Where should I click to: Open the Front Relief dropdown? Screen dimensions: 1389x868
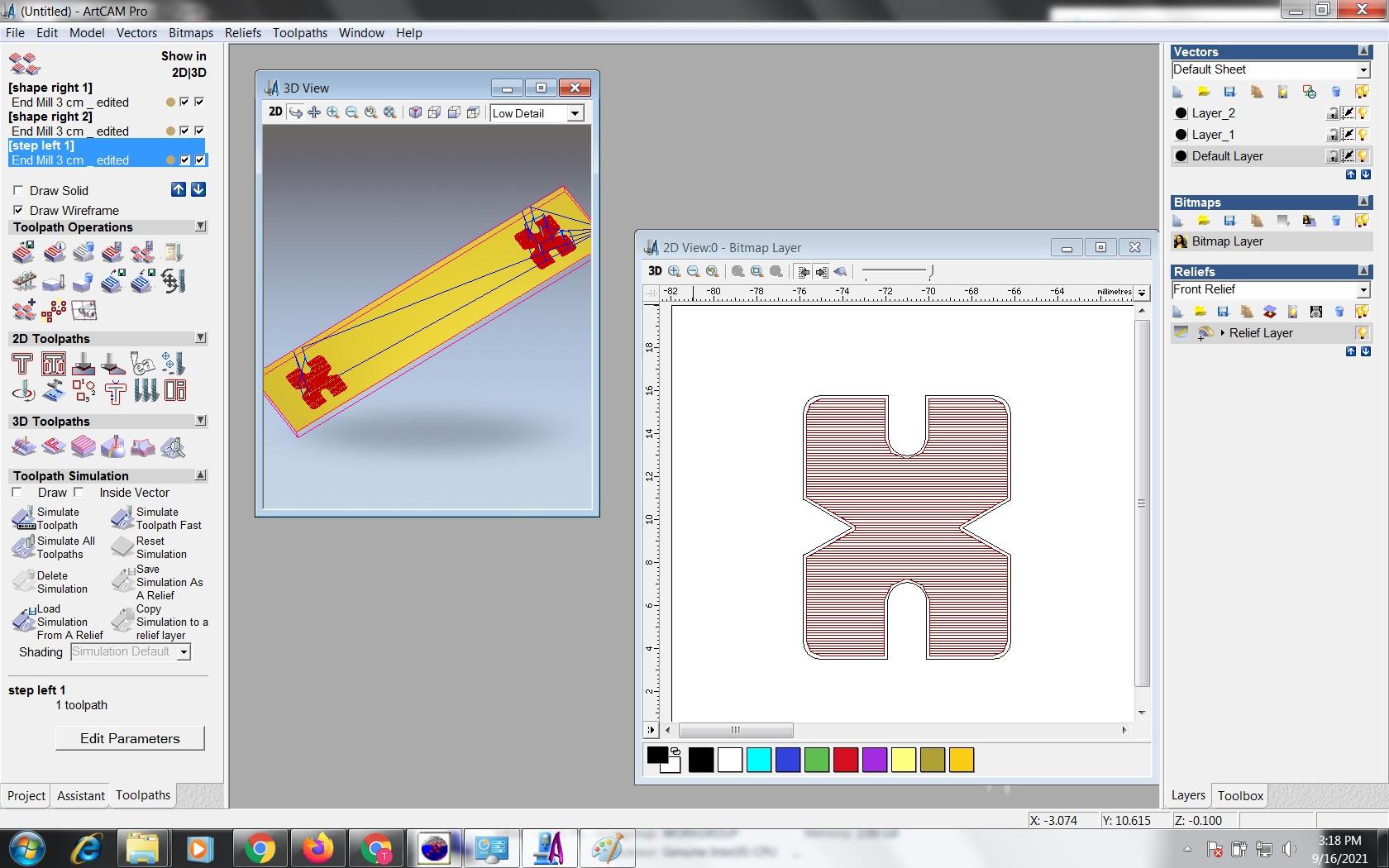(x=1363, y=289)
